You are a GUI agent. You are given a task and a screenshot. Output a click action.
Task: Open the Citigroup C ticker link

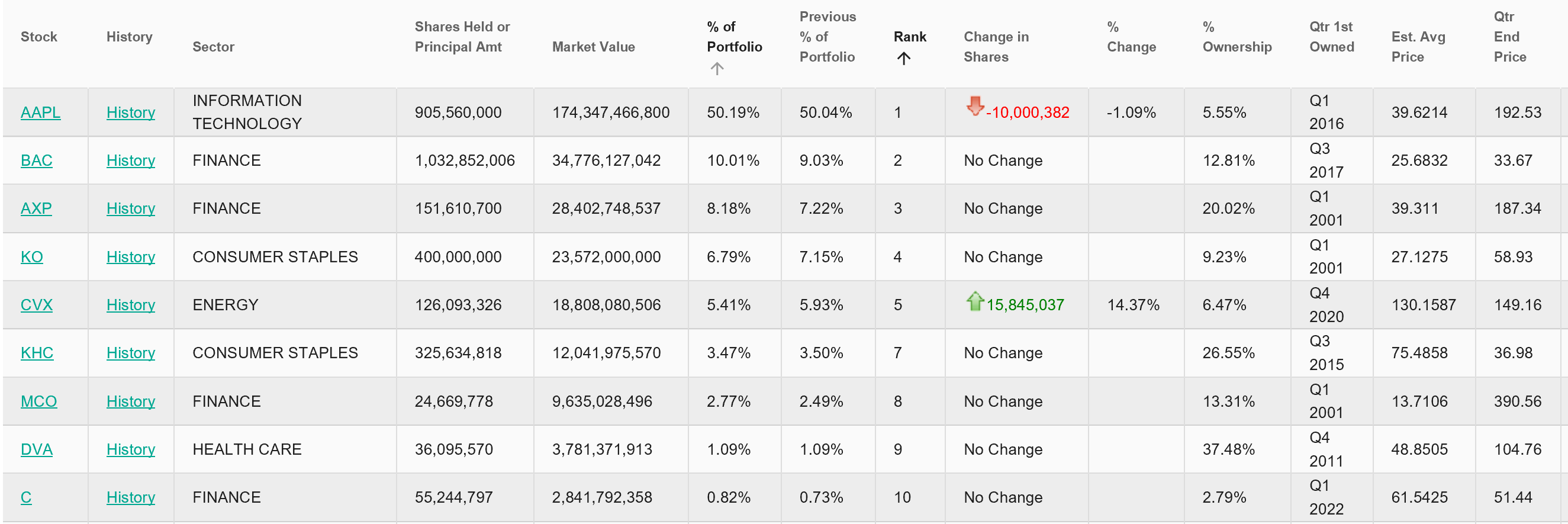click(x=26, y=498)
